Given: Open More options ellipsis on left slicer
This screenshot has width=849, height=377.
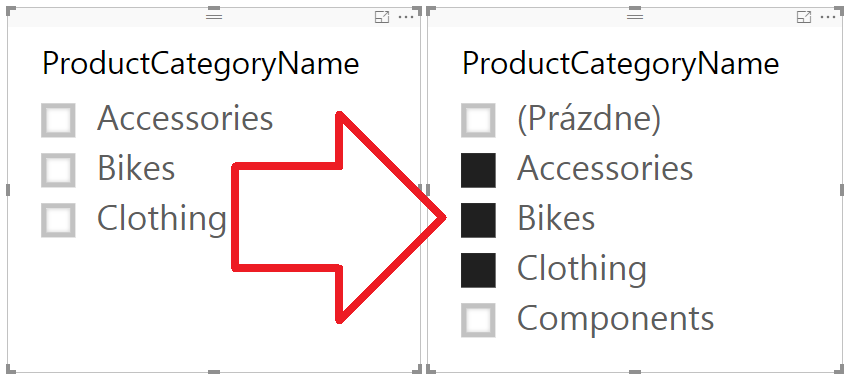Looking at the screenshot, I should 406,17.
